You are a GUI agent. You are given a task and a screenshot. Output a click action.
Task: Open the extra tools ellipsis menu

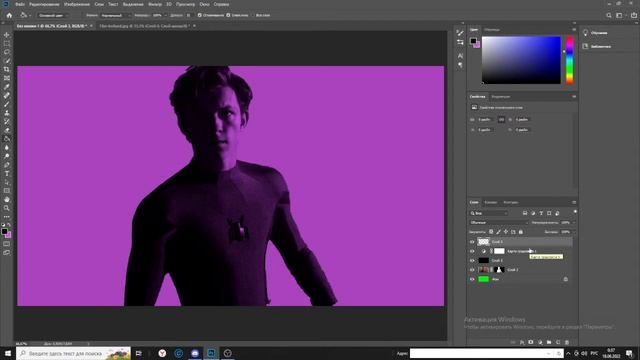[x=7, y=217]
